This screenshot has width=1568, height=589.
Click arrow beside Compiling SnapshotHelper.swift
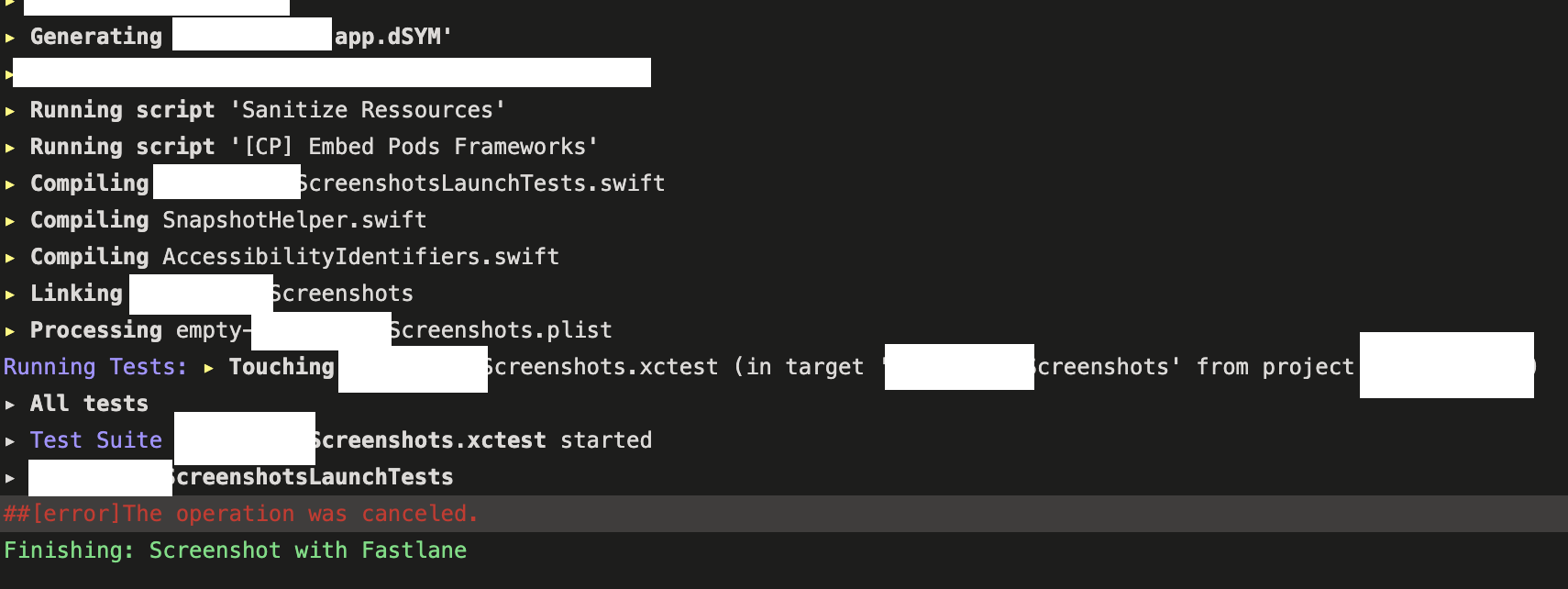coord(10,221)
